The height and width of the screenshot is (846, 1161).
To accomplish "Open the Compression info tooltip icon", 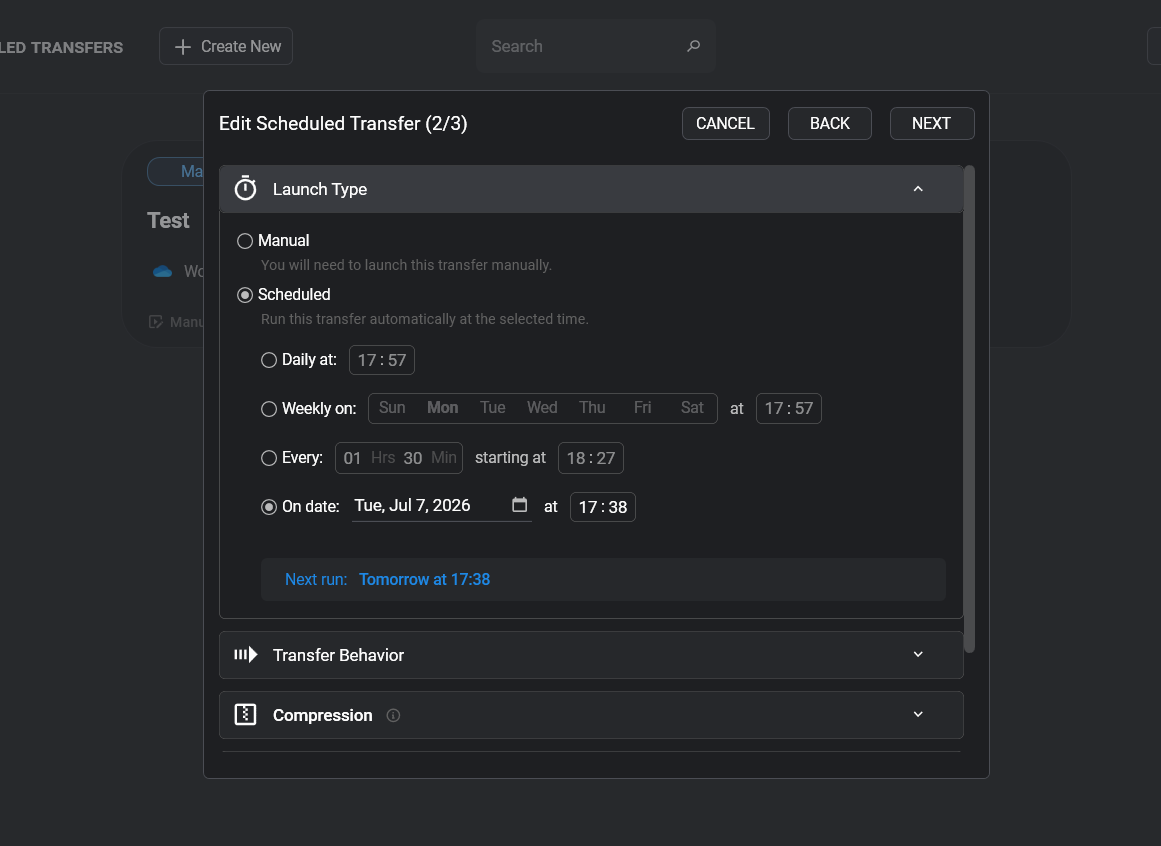I will click(393, 715).
